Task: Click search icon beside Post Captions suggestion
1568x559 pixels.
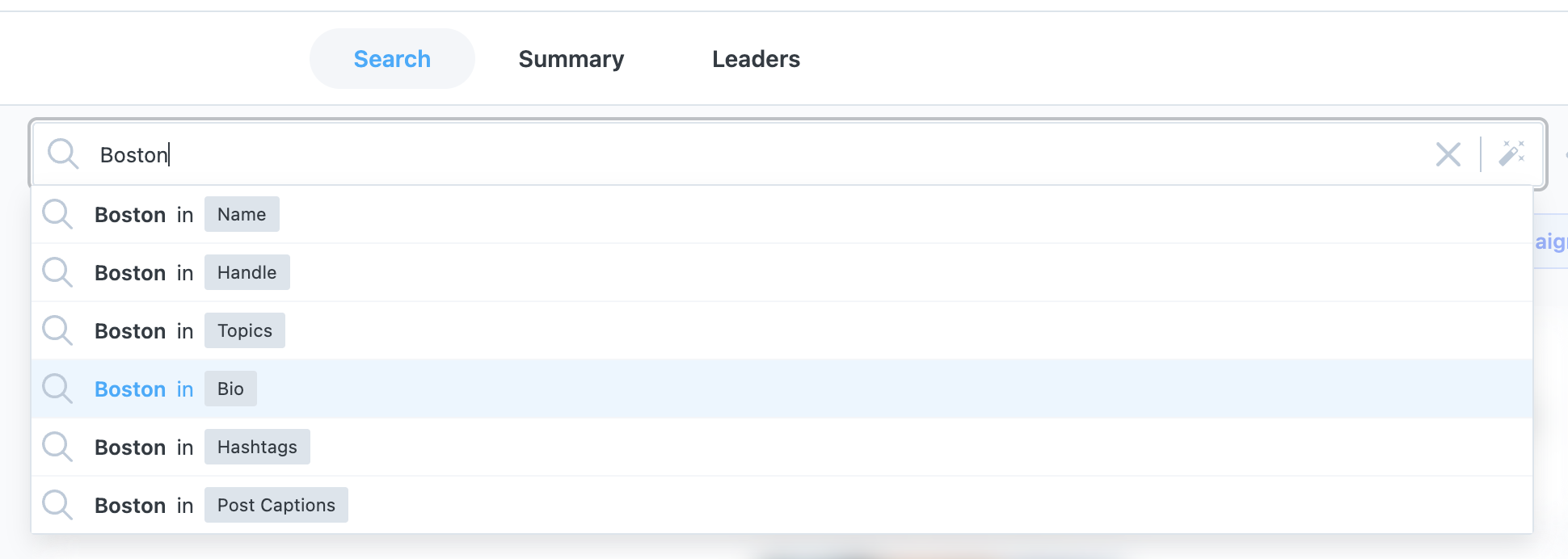Action: pyautogui.click(x=57, y=506)
